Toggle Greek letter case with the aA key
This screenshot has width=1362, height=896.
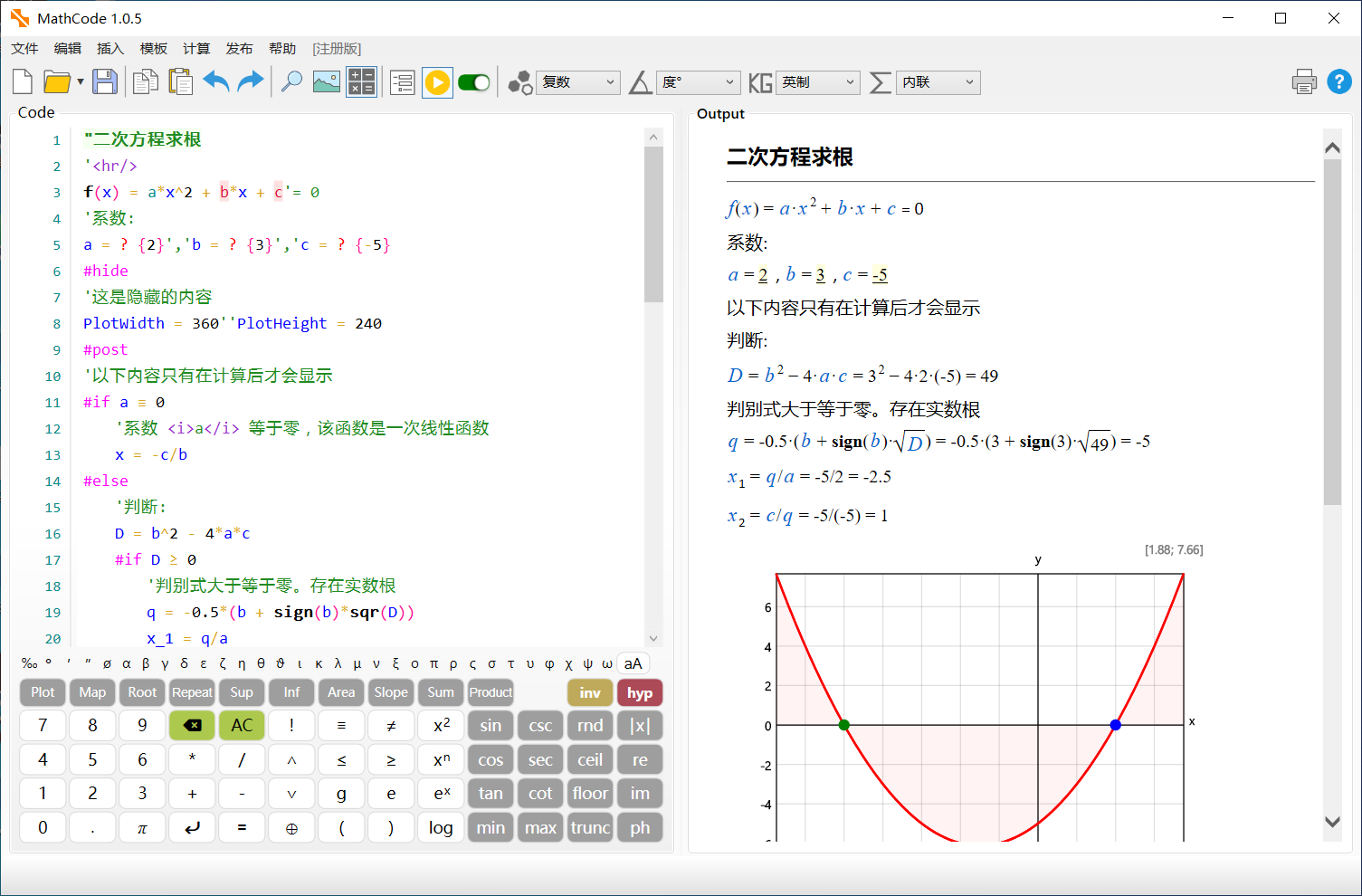pos(633,663)
